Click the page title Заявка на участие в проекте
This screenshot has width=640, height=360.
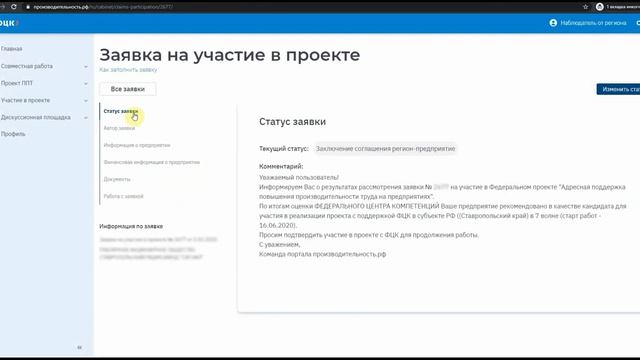[x=230, y=55]
